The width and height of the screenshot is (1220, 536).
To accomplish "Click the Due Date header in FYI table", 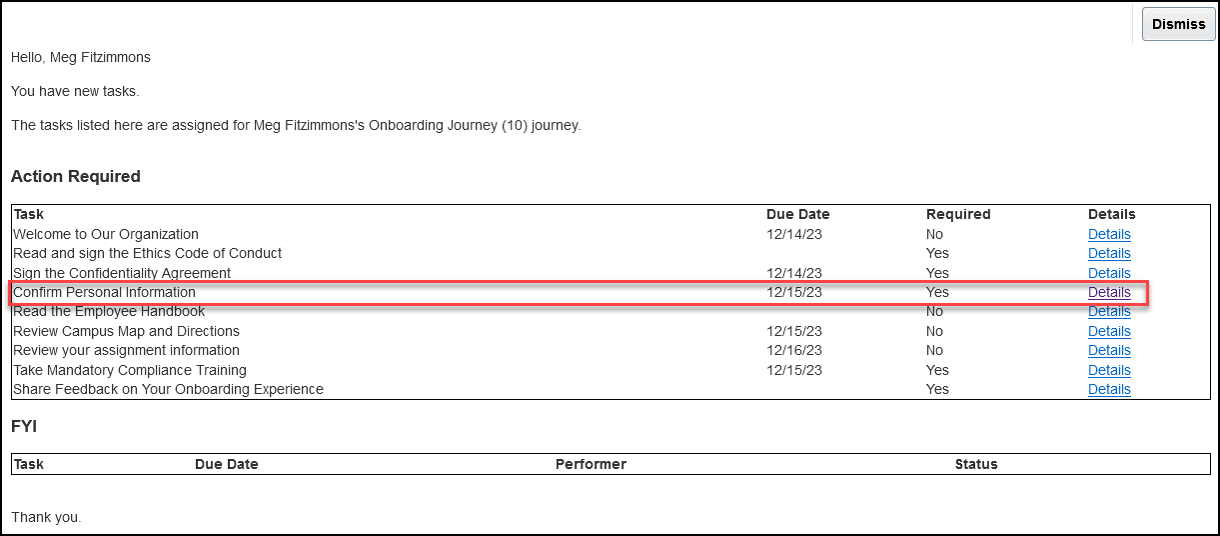I will 226,464.
